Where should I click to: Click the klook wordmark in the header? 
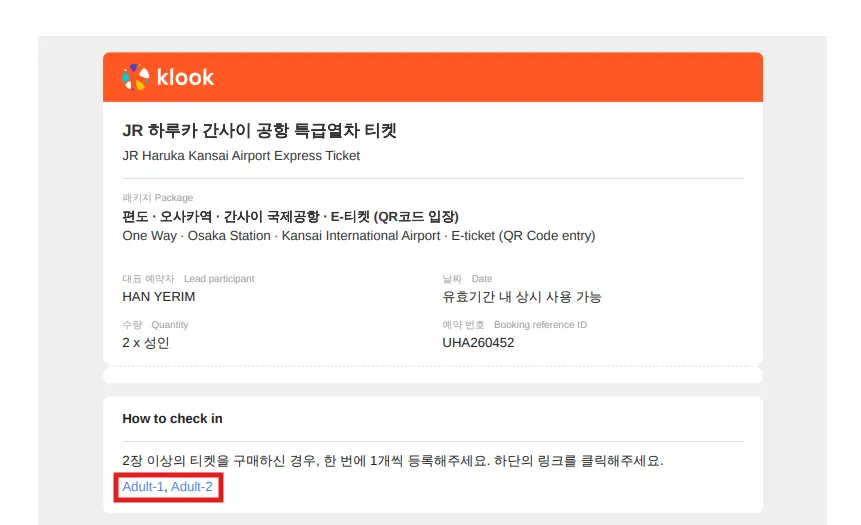coord(185,77)
